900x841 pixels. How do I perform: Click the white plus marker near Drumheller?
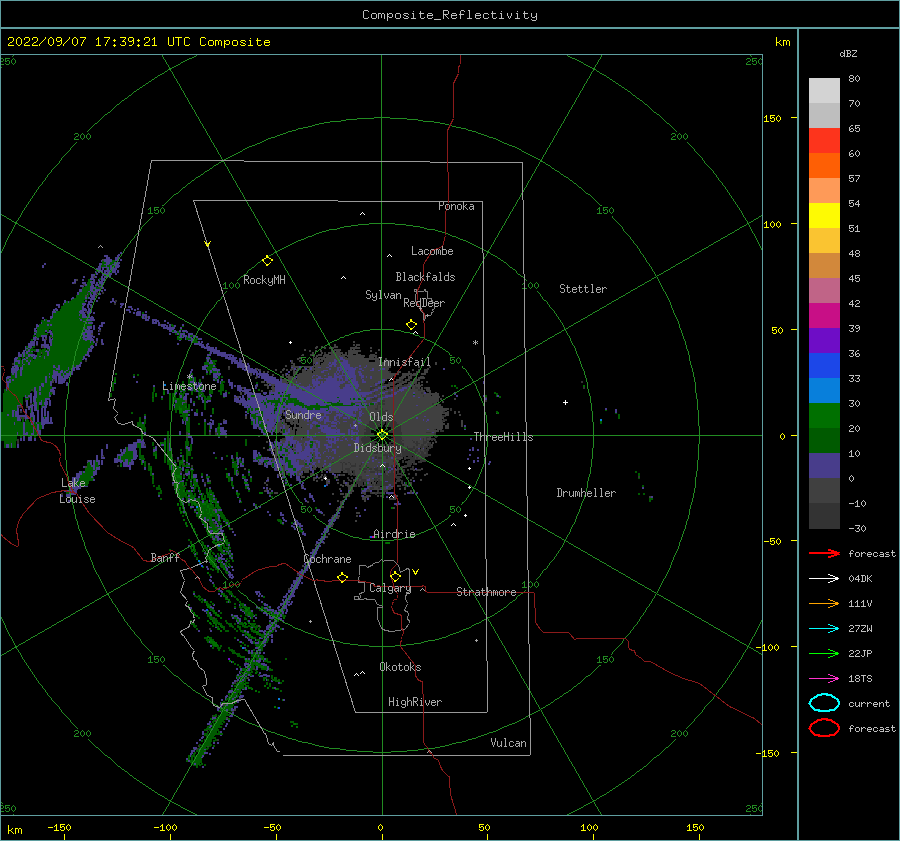click(565, 402)
